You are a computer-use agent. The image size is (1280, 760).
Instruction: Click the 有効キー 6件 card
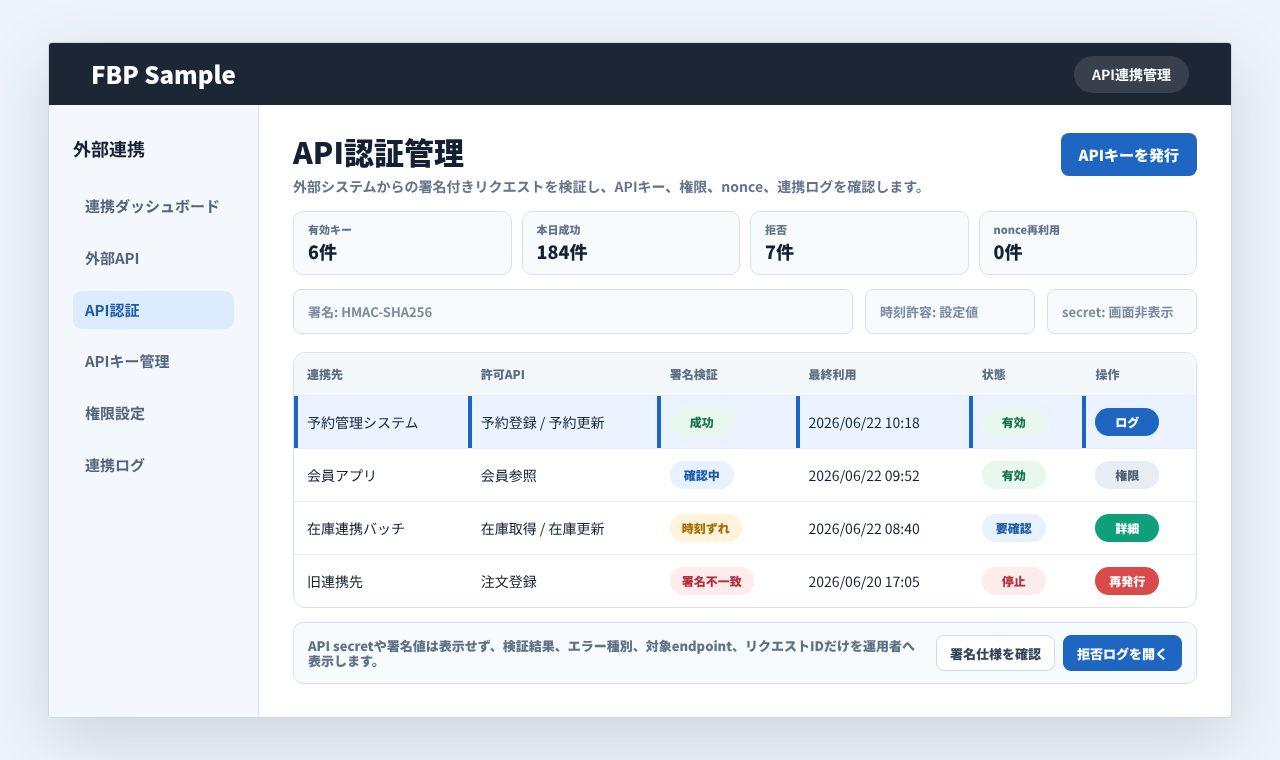point(402,243)
